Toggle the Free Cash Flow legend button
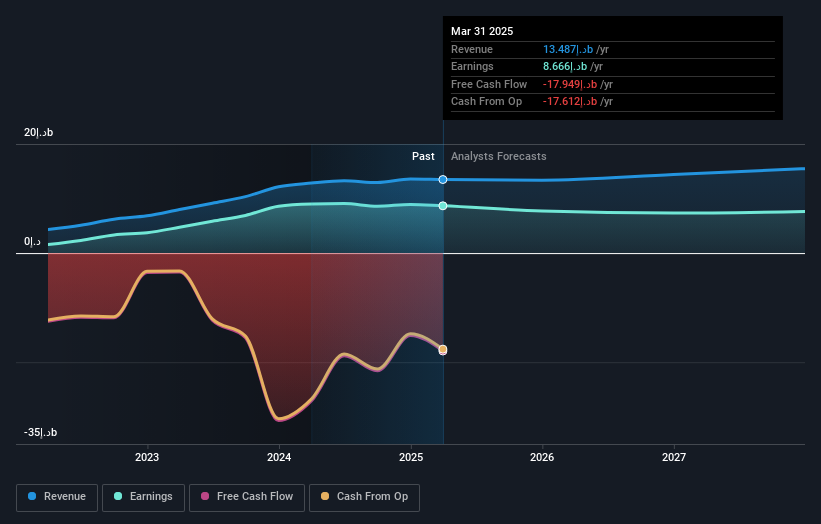This screenshot has width=821, height=524. [x=247, y=497]
